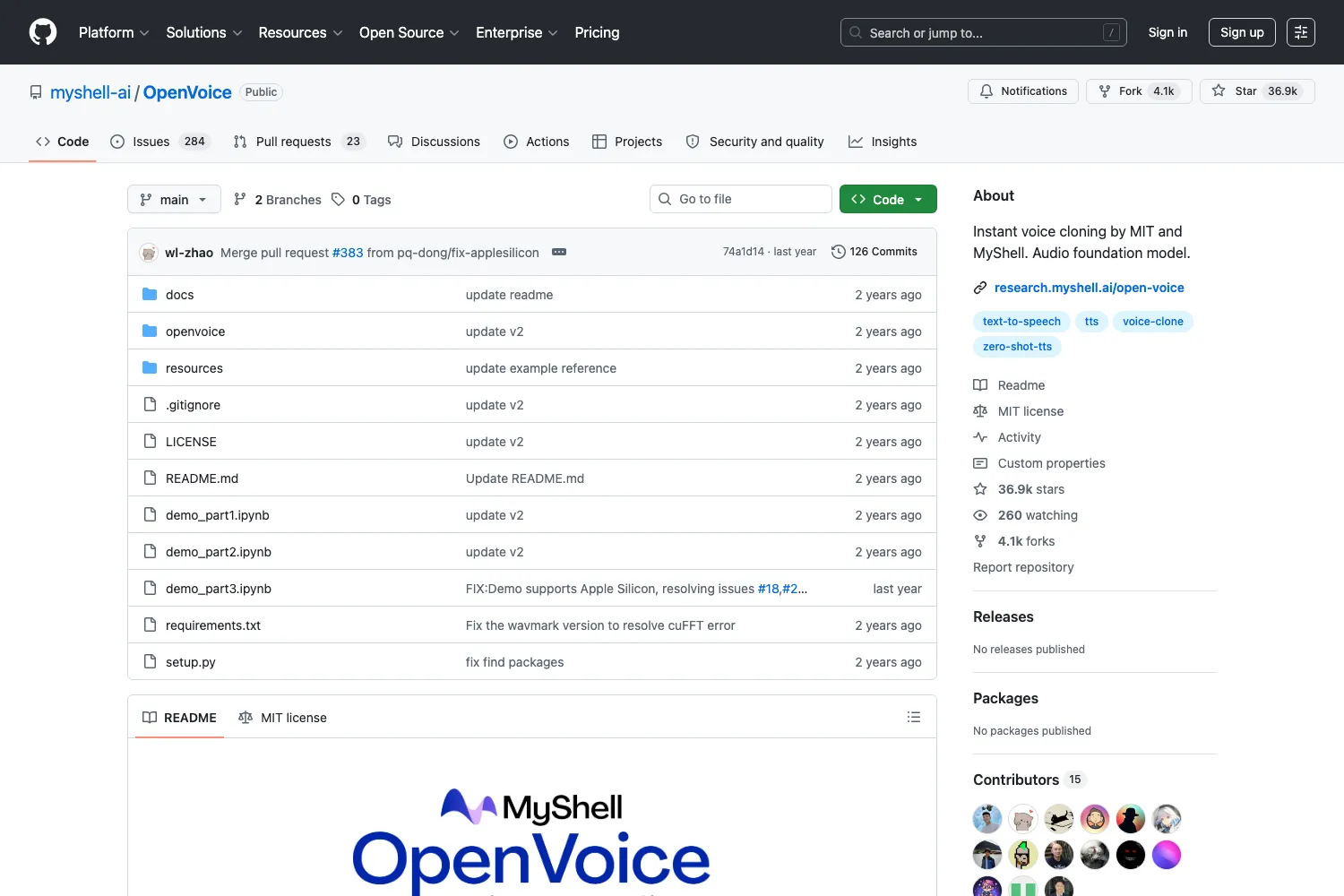The height and width of the screenshot is (896, 1344).
Task: Switch to the Actions tab
Action: point(537,142)
